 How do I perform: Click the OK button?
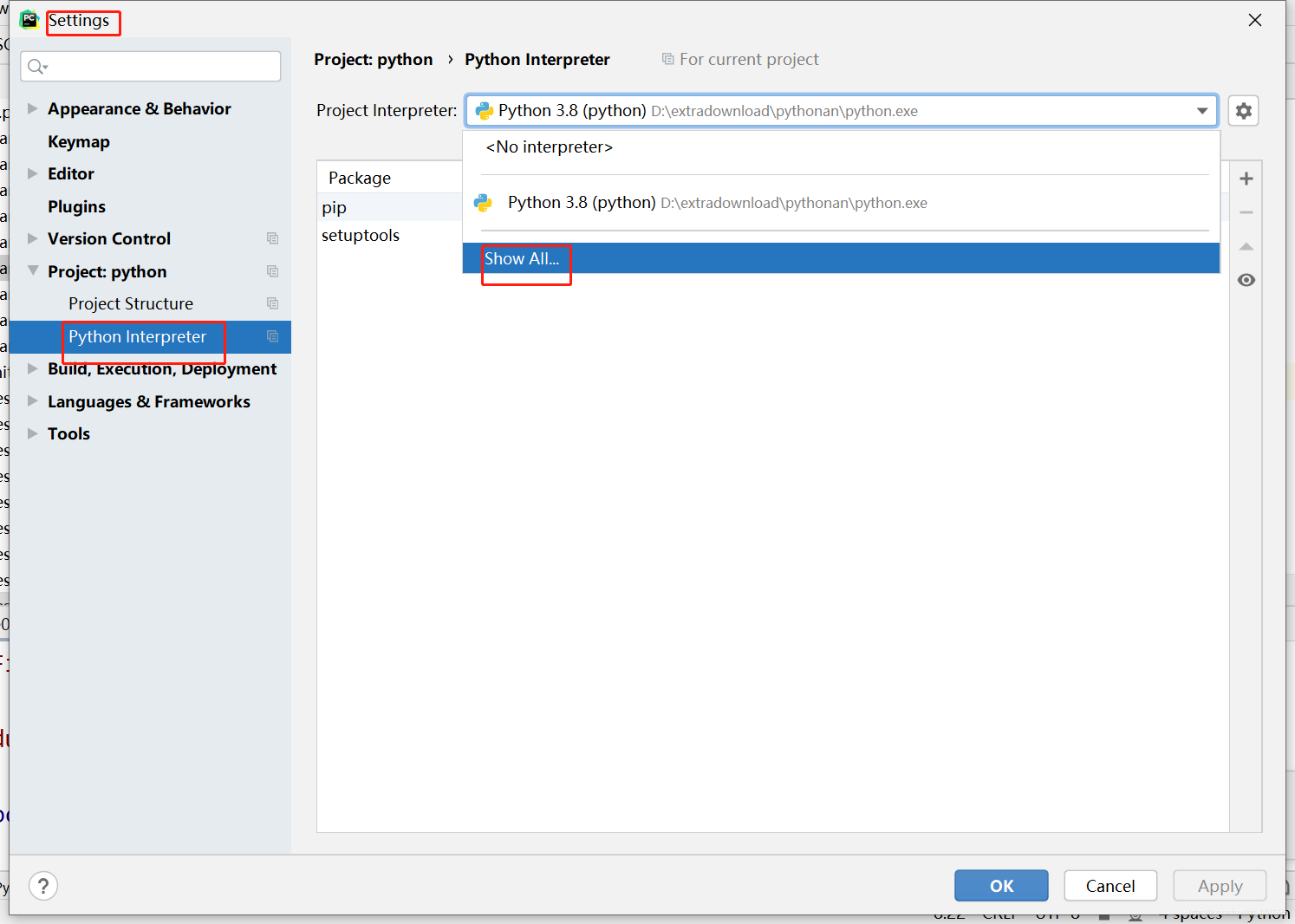1001,886
